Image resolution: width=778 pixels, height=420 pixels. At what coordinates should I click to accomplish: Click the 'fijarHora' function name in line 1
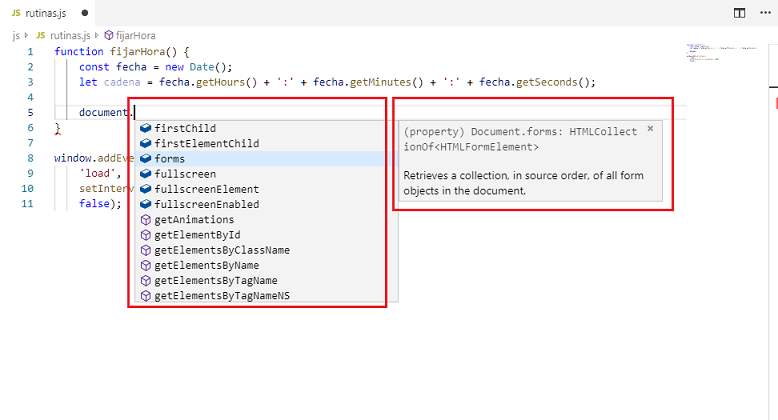pyautogui.click(x=137, y=52)
